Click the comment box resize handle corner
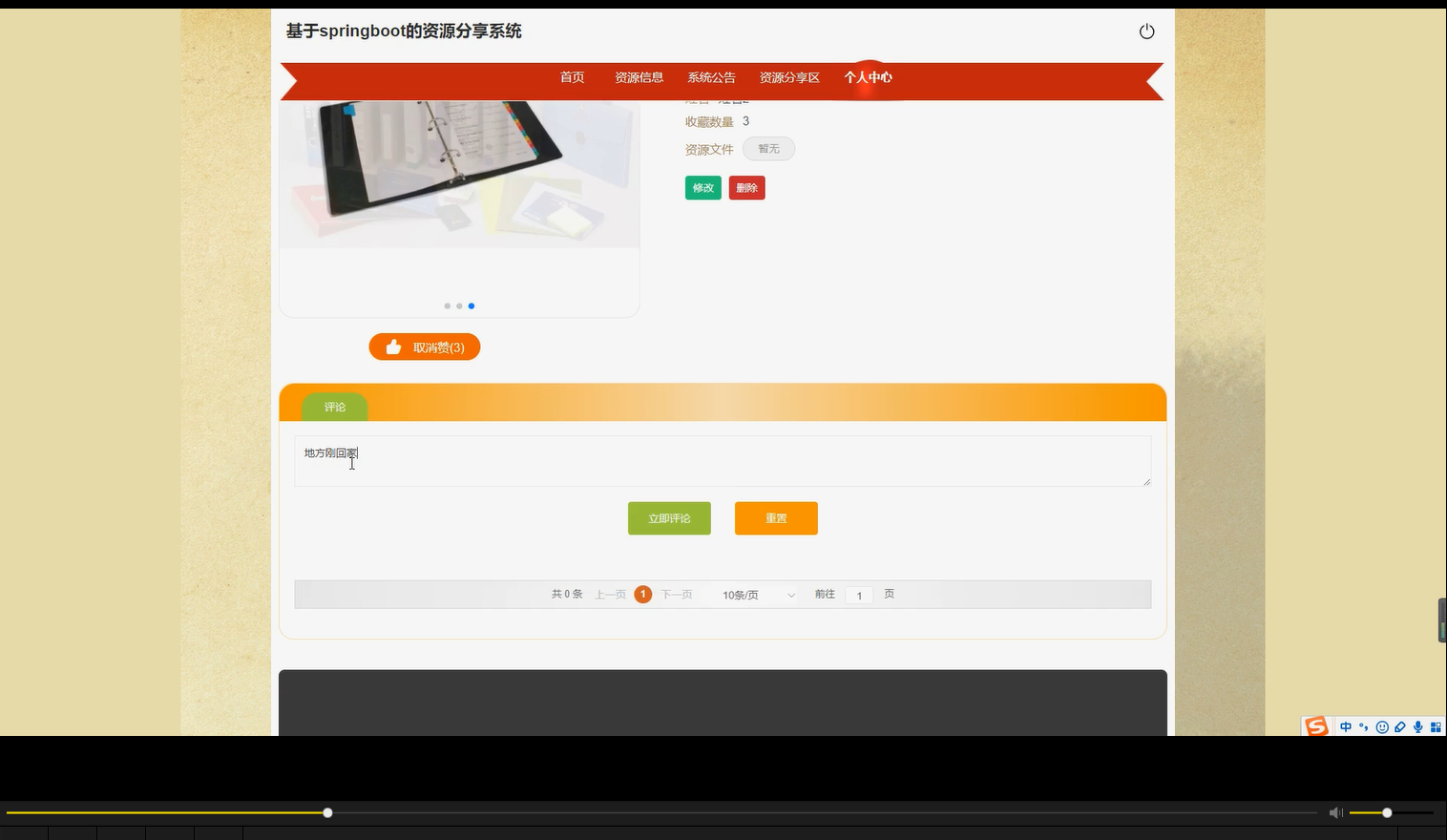The width and height of the screenshot is (1447, 840). pos(1146,481)
